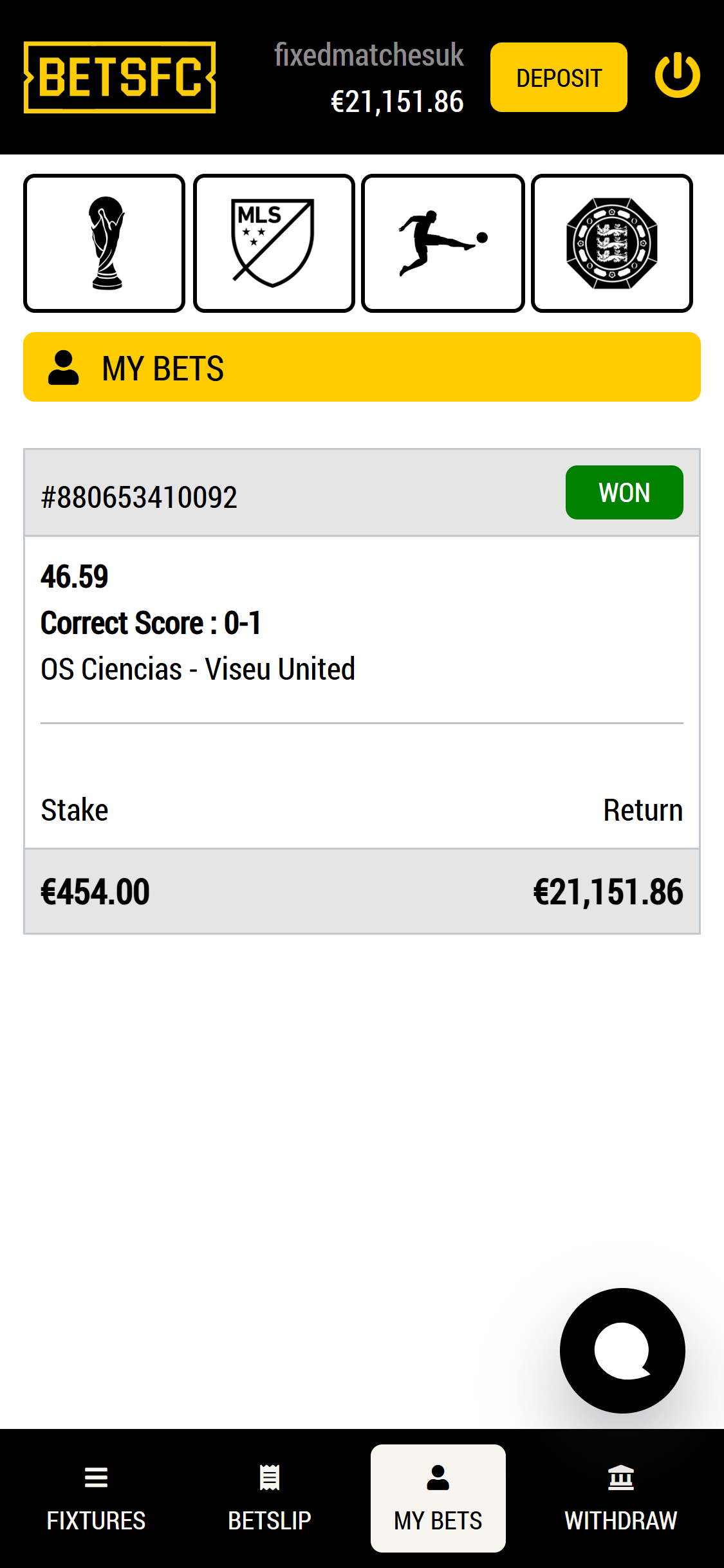Image resolution: width=724 pixels, height=1568 pixels.
Task: Click the user icon in My Bets header
Action: [64, 368]
